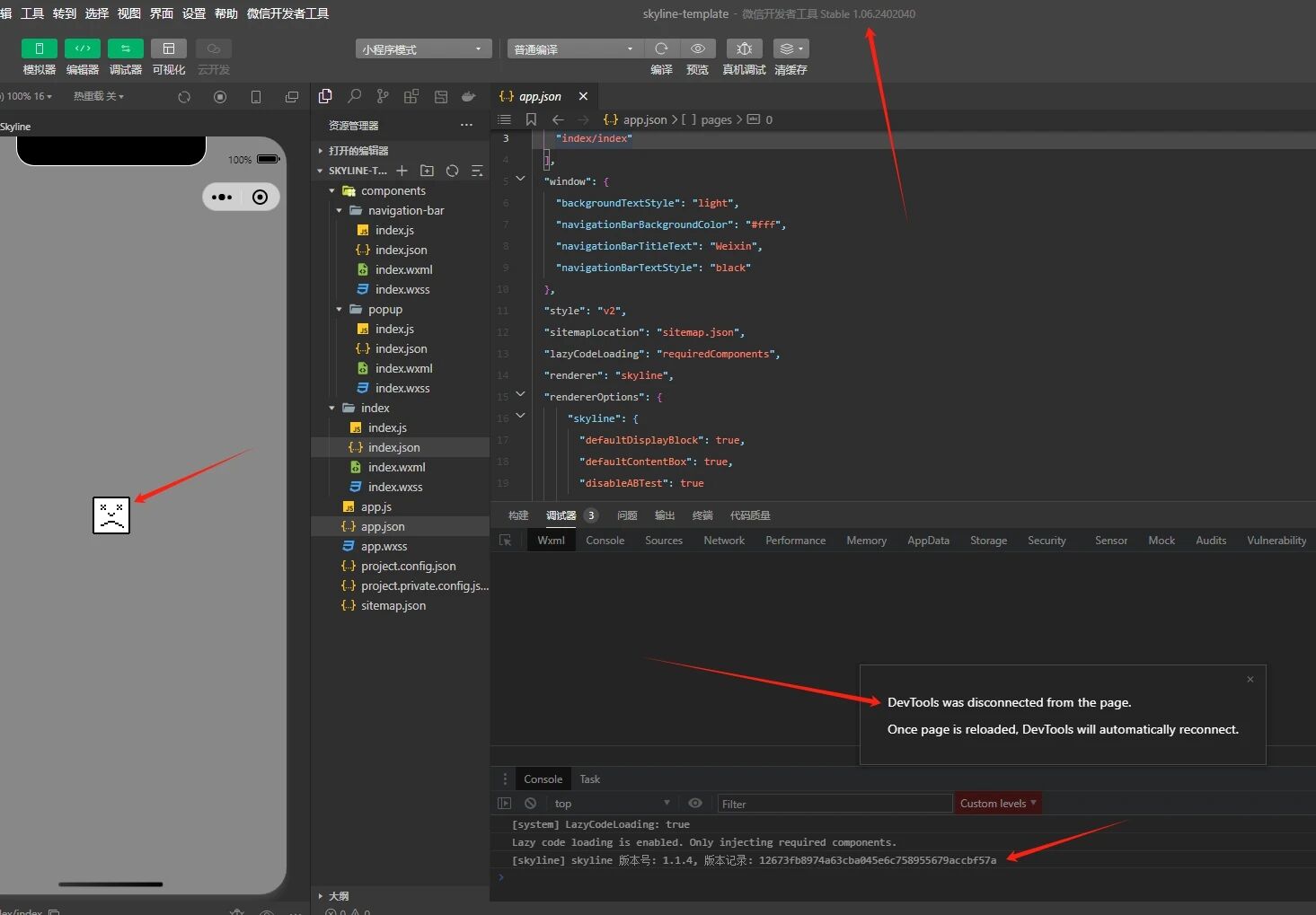Create a new file in the project
Screen dimensions: 1316x915
[x=402, y=171]
